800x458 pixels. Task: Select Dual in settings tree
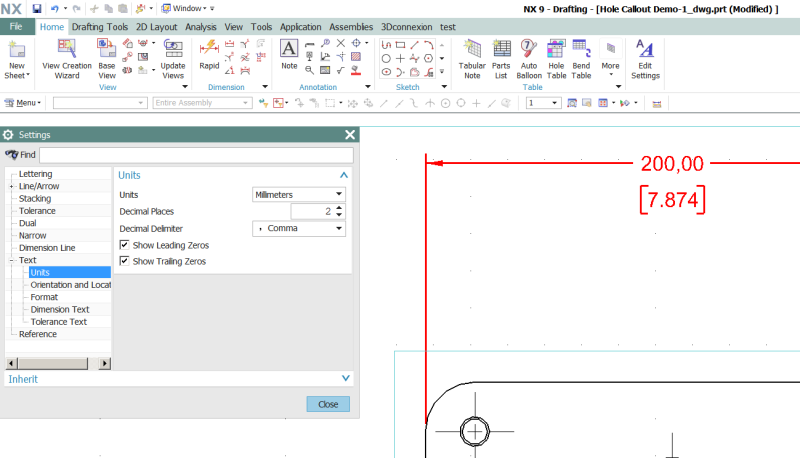click(x=28, y=223)
